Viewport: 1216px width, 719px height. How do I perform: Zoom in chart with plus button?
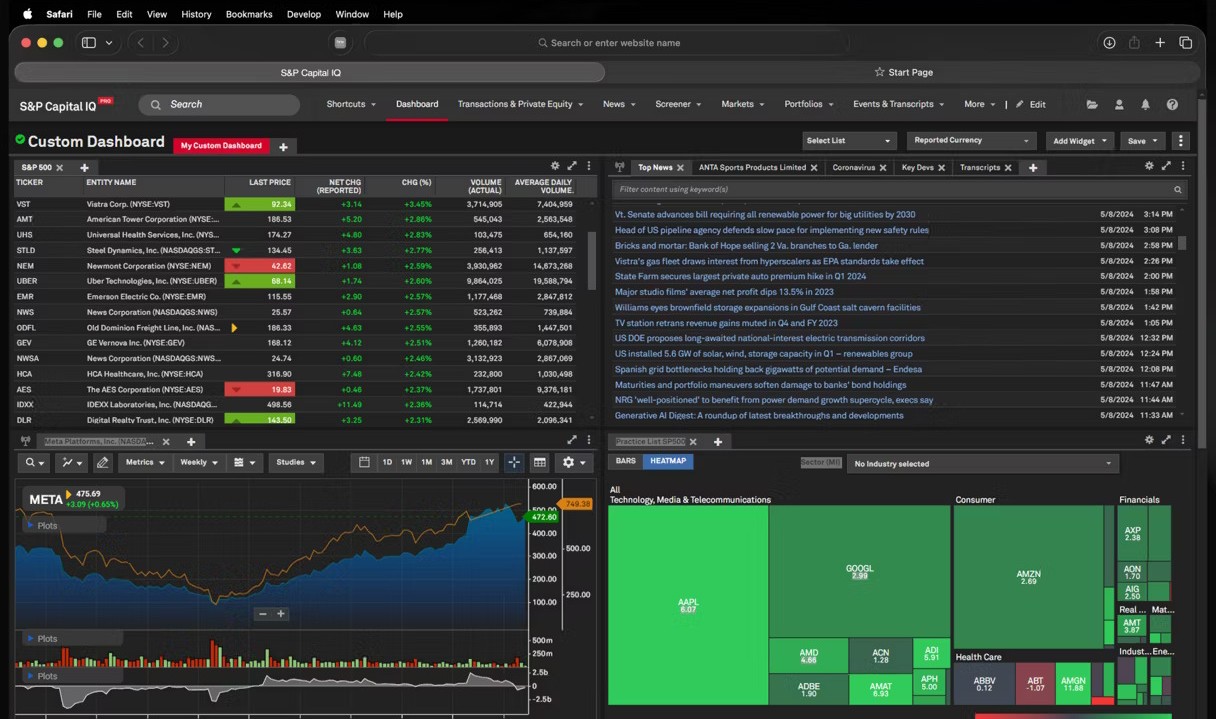281,614
